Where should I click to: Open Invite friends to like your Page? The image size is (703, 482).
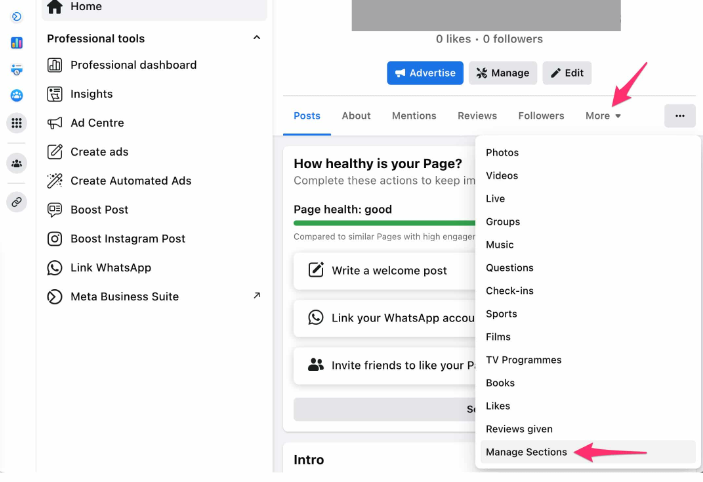pyautogui.click(x=384, y=365)
